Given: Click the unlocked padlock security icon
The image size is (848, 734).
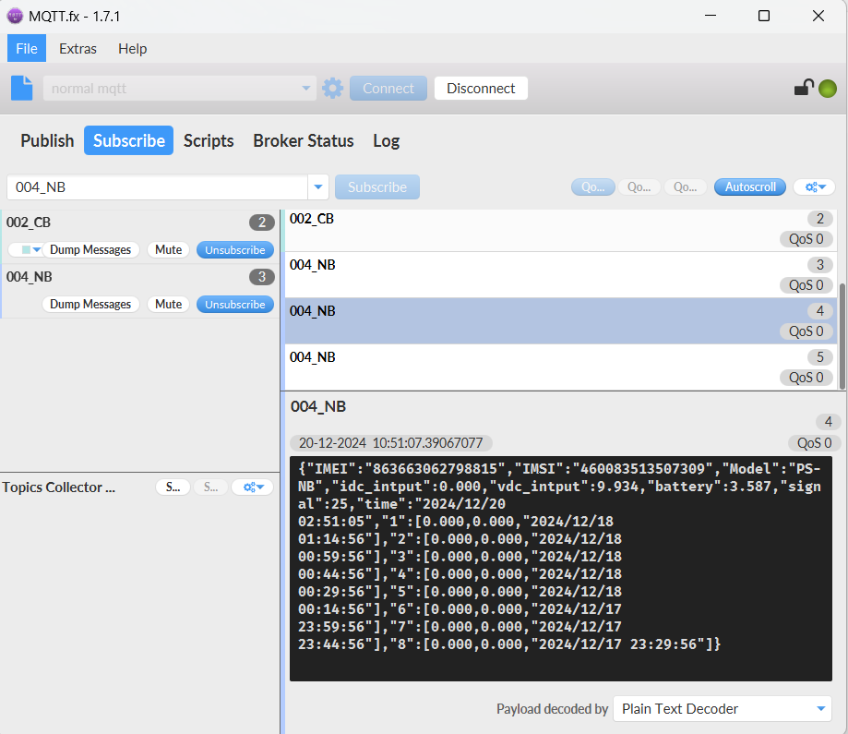Looking at the screenshot, I should point(804,88).
